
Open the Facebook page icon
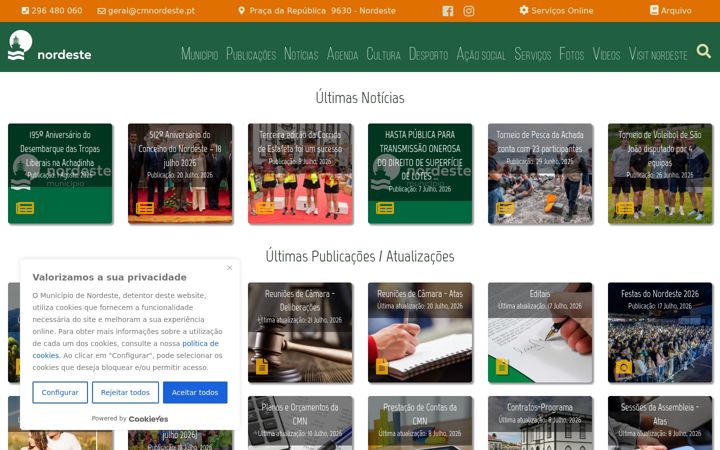(448, 11)
